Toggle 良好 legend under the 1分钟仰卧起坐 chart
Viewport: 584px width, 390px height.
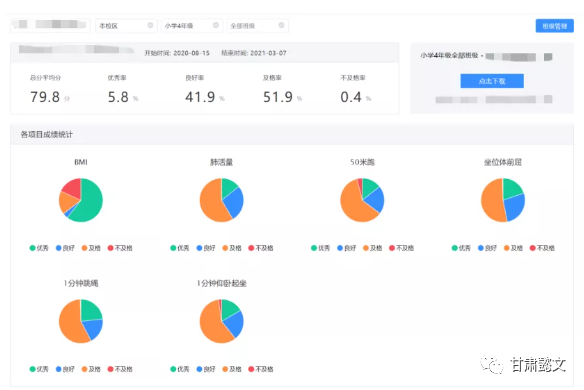click(206, 369)
